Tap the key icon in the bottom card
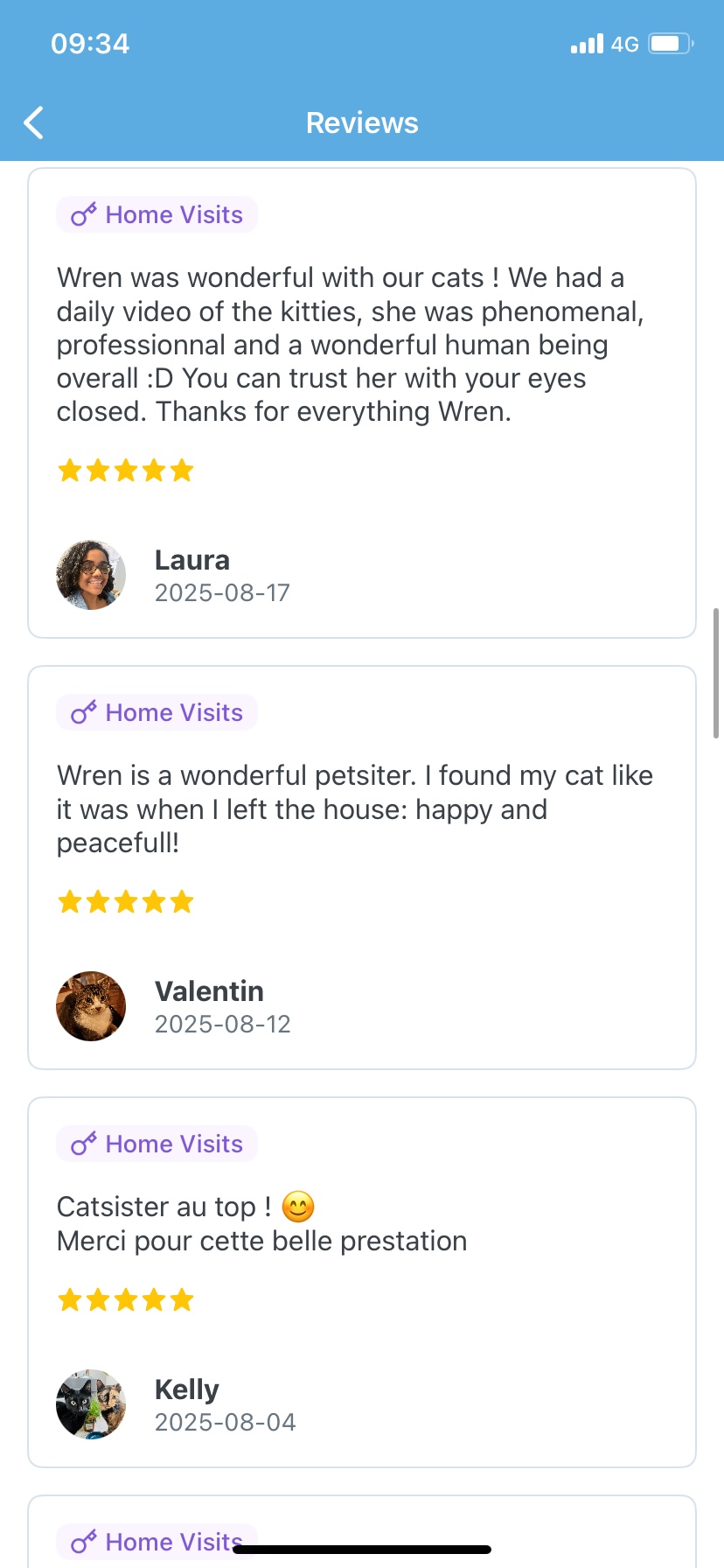 [x=83, y=1543]
